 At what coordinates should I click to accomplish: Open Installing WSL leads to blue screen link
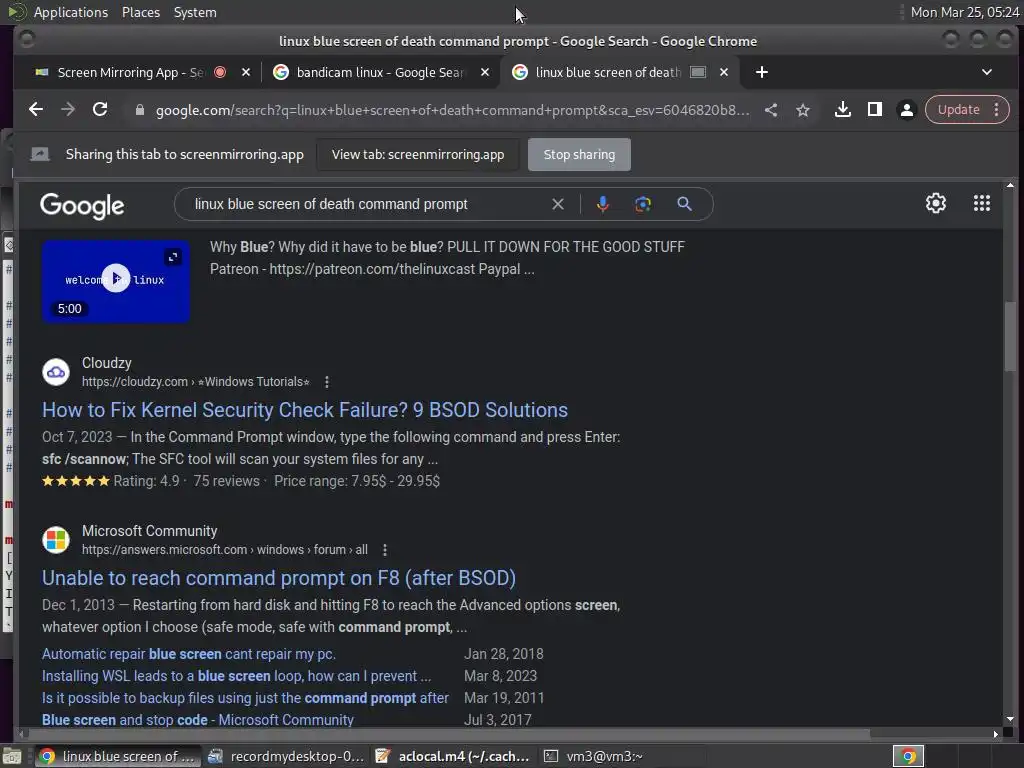(x=236, y=676)
